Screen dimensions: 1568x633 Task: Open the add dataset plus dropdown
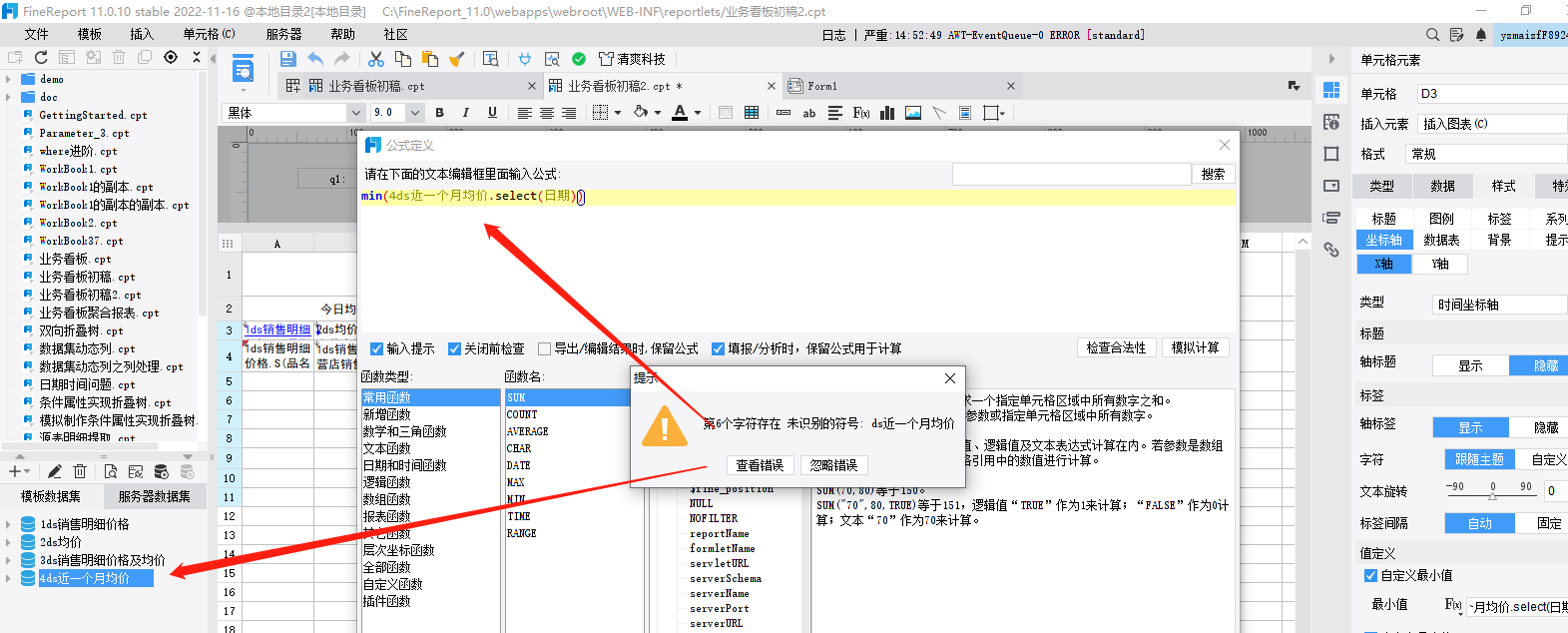(x=19, y=471)
